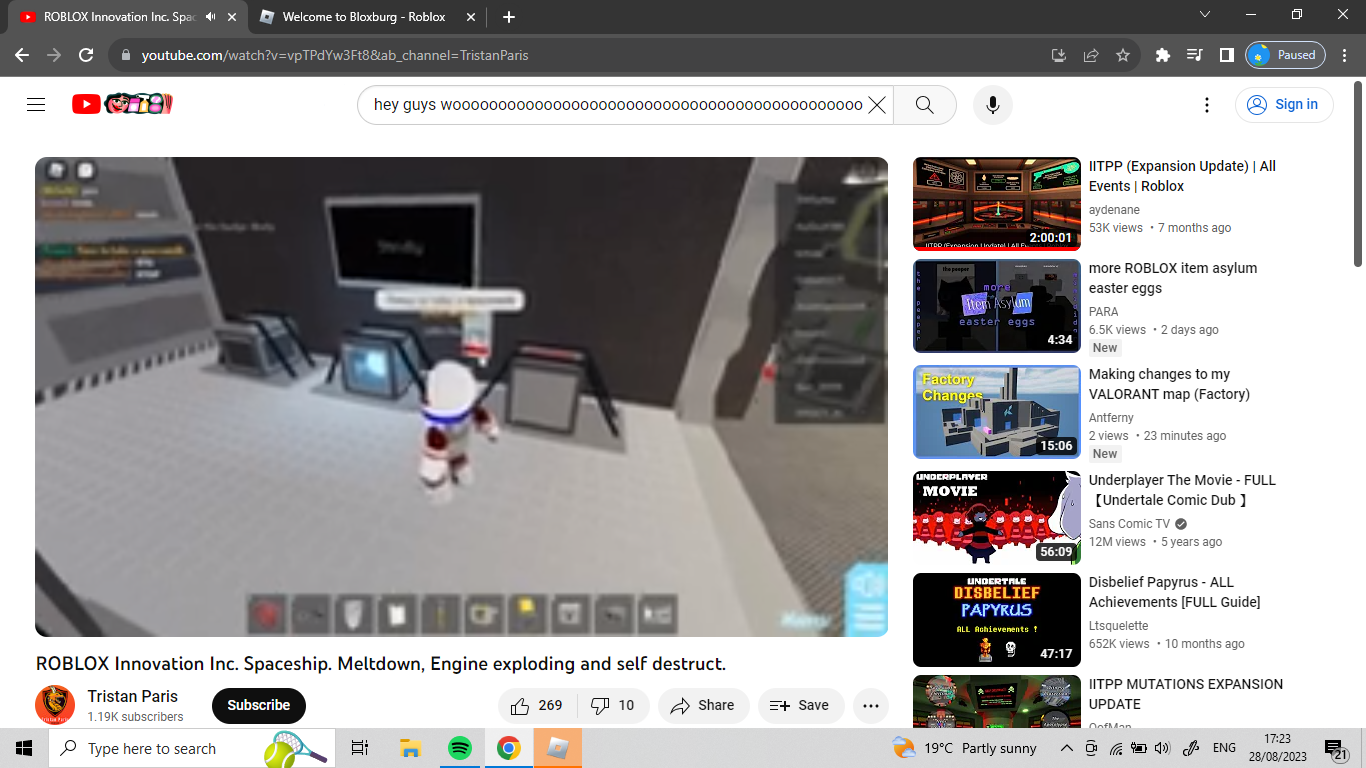The width and height of the screenshot is (1366, 768).
Task: Click Sans Comic TV channel name
Action: pyautogui.click(x=1129, y=524)
